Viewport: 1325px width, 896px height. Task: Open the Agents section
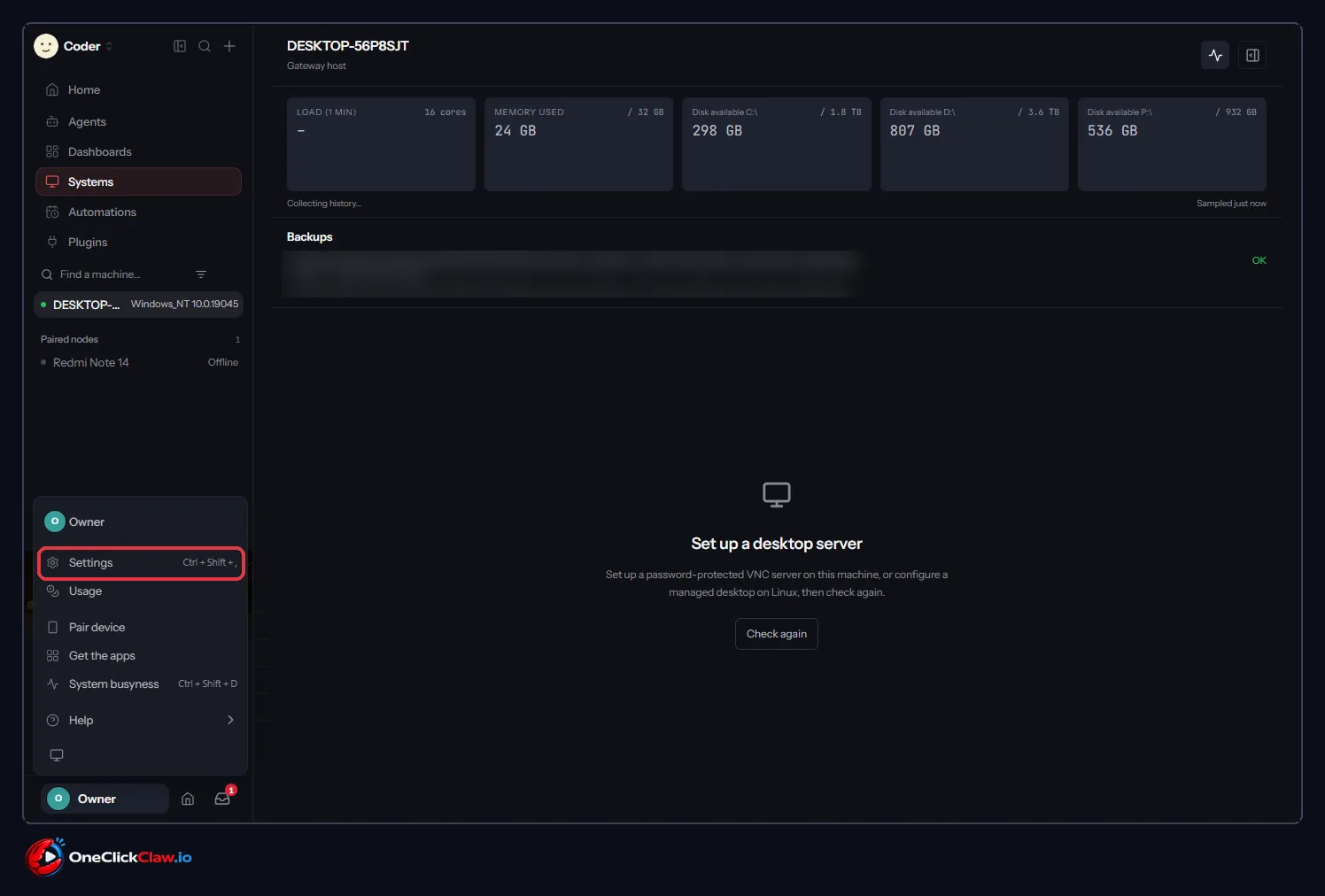(138, 121)
